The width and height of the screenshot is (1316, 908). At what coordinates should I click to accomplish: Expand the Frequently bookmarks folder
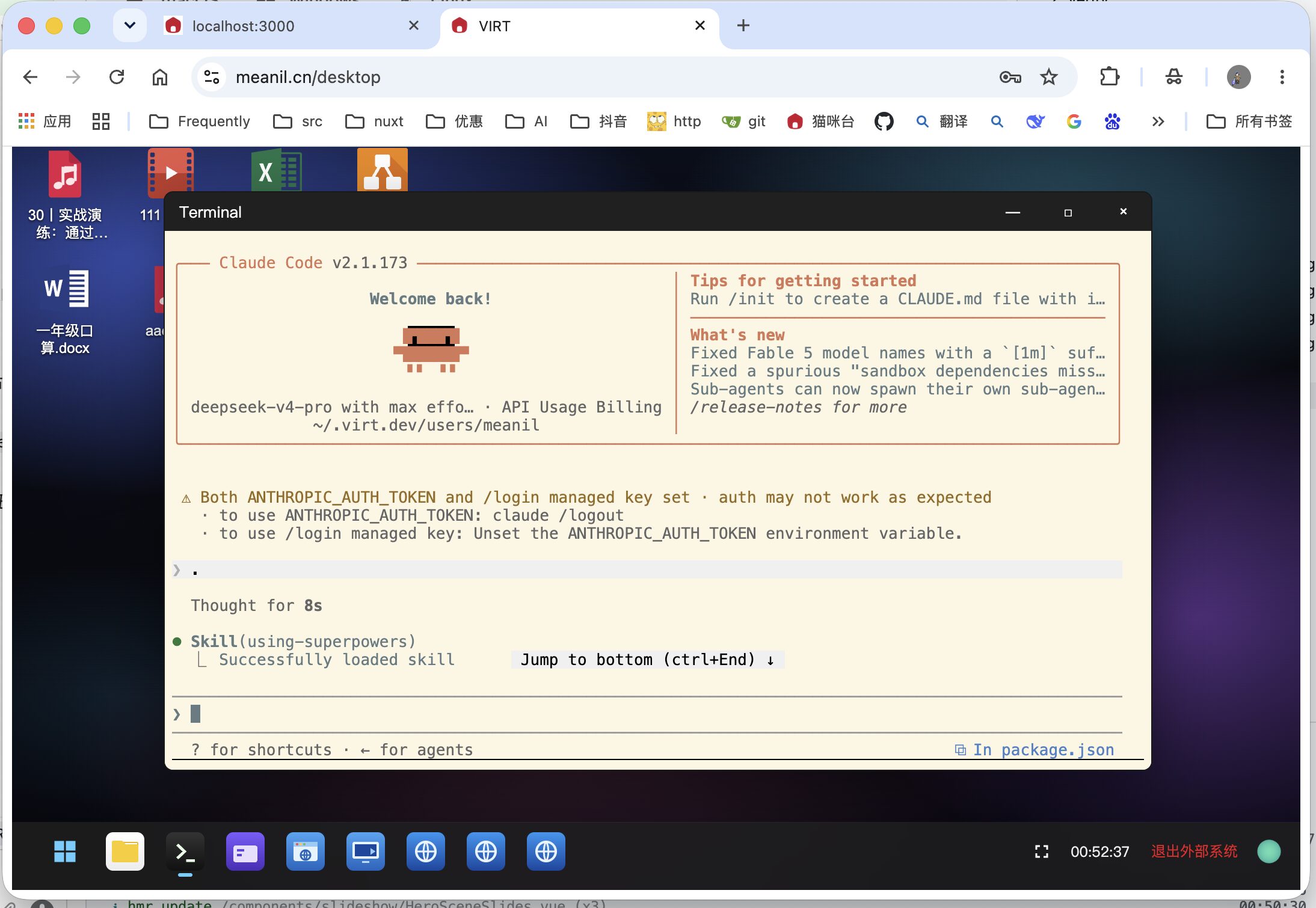pos(199,121)
